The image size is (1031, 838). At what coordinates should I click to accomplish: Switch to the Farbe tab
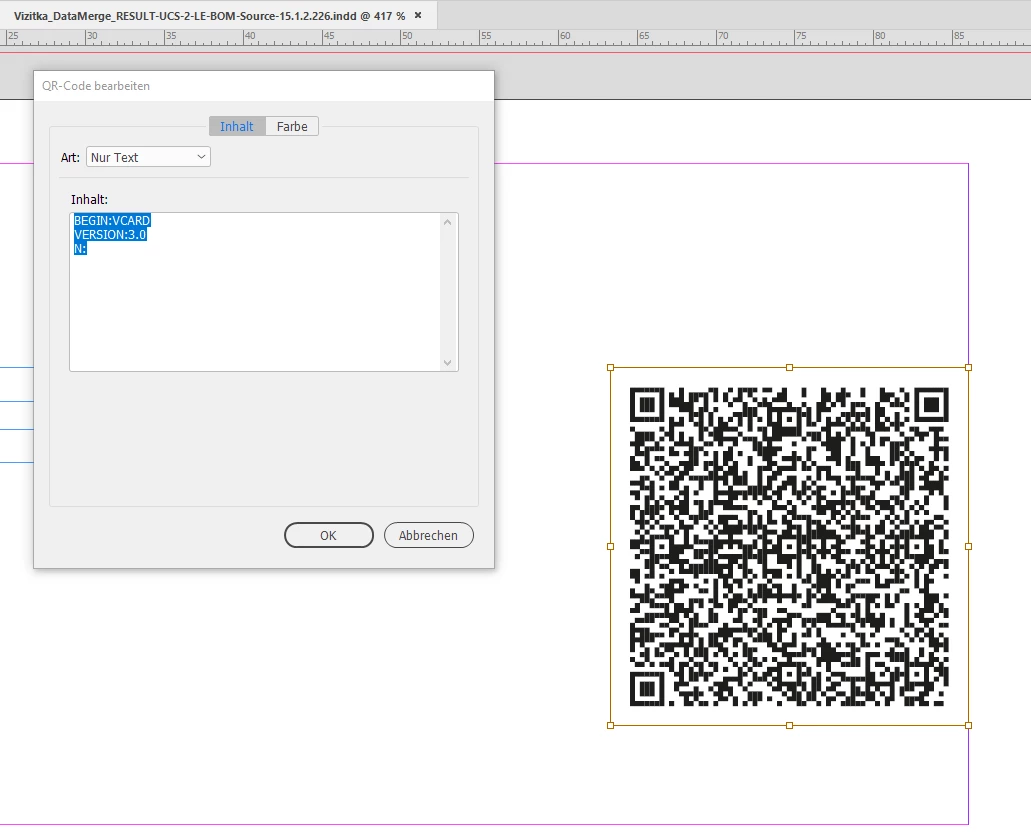point(292,126)
